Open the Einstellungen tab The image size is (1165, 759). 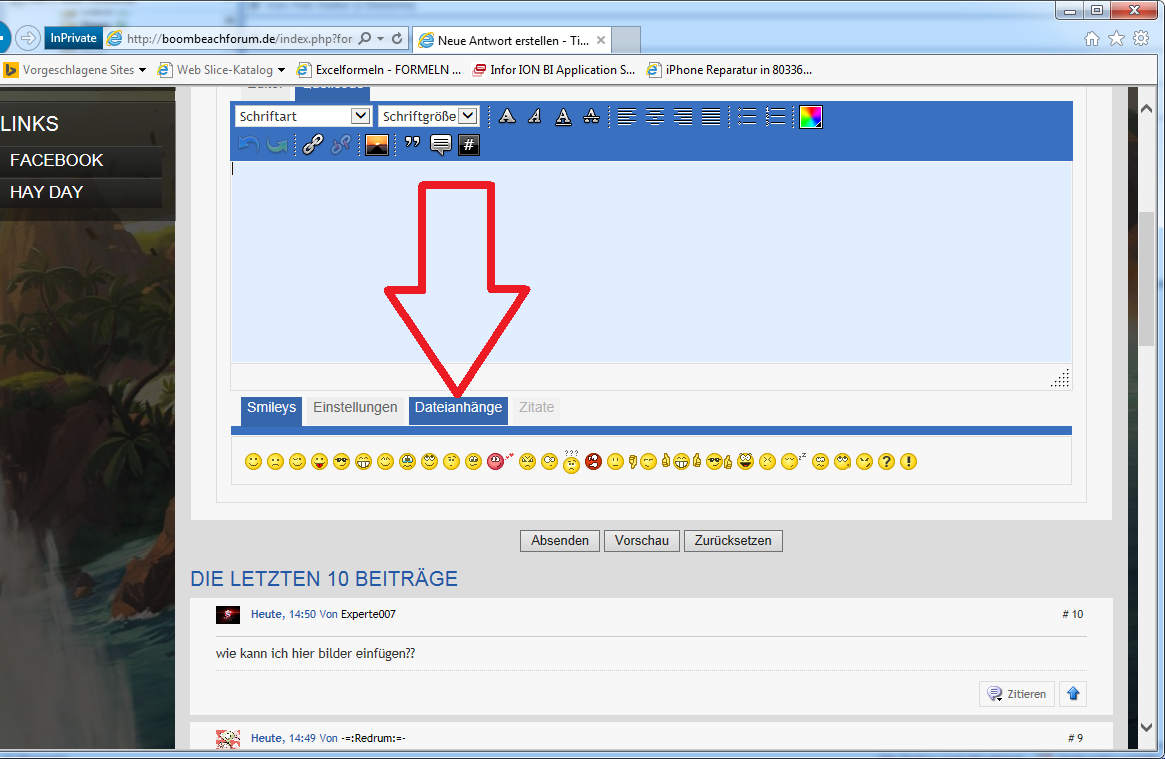[355, 408]
